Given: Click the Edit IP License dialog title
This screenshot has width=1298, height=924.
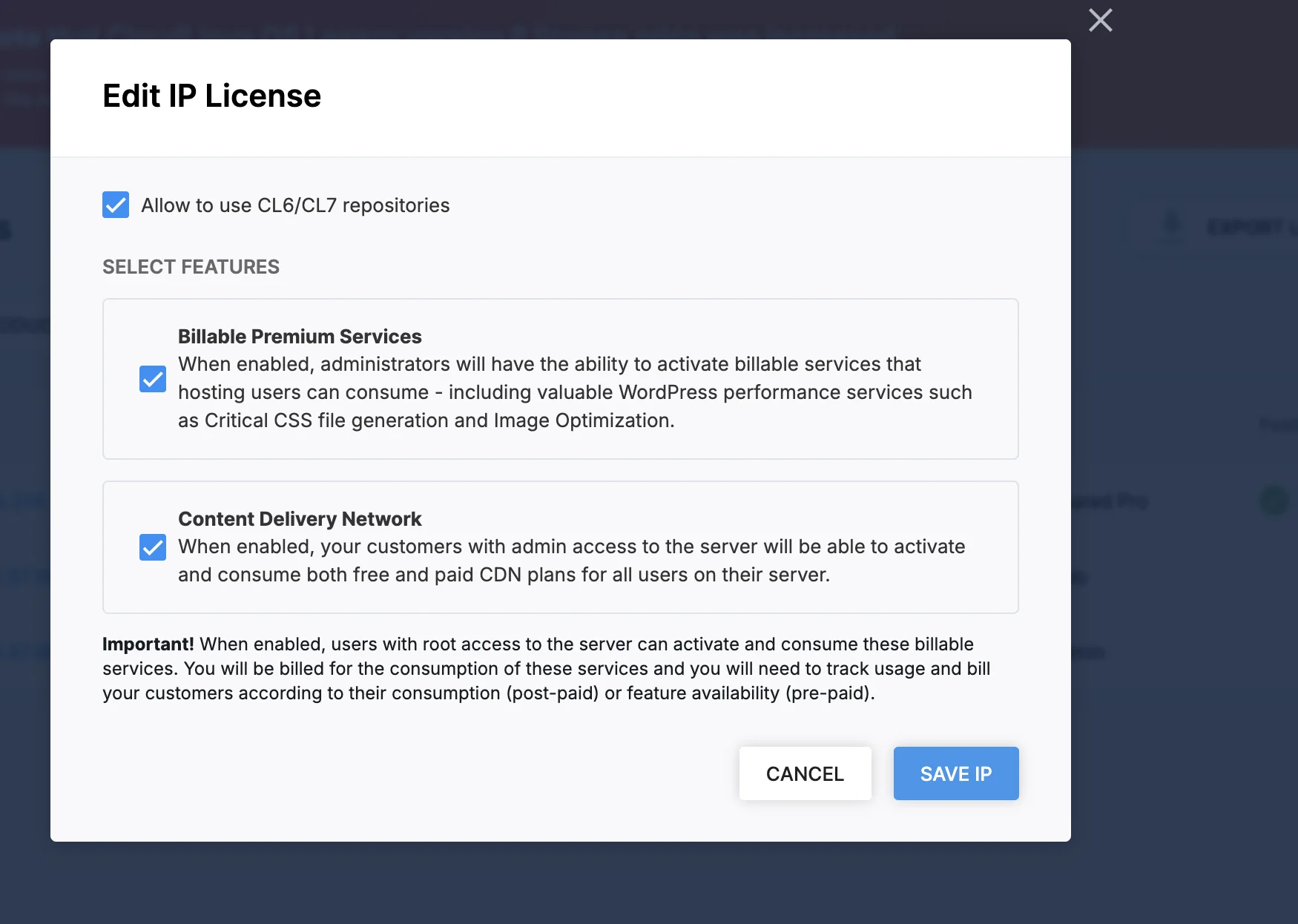Looking at the screenshot, I should (211, 96).
